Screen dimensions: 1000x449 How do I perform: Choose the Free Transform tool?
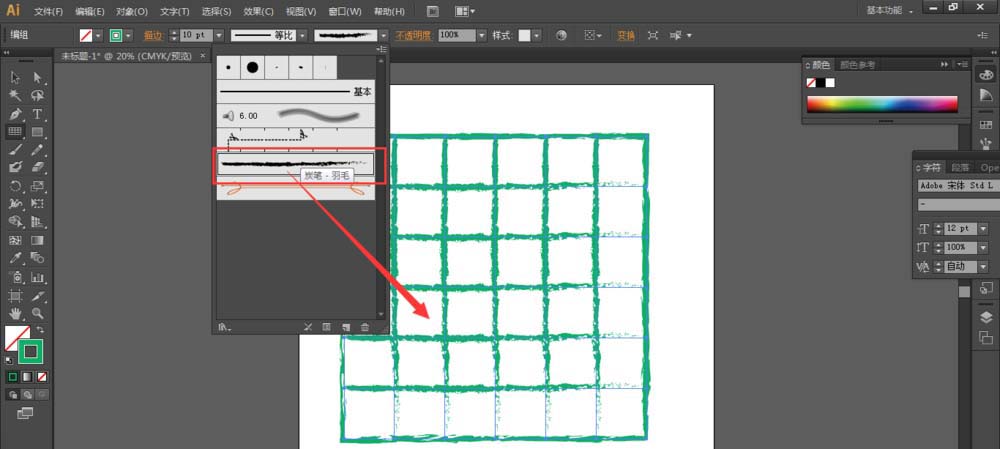(38, 204)
